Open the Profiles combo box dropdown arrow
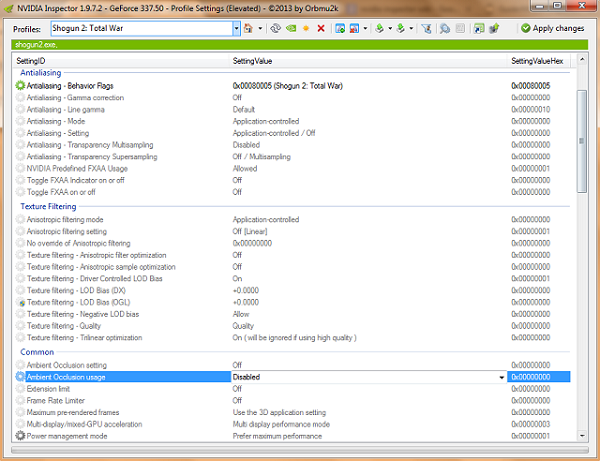The image size is (600, 461). [236, 28]
